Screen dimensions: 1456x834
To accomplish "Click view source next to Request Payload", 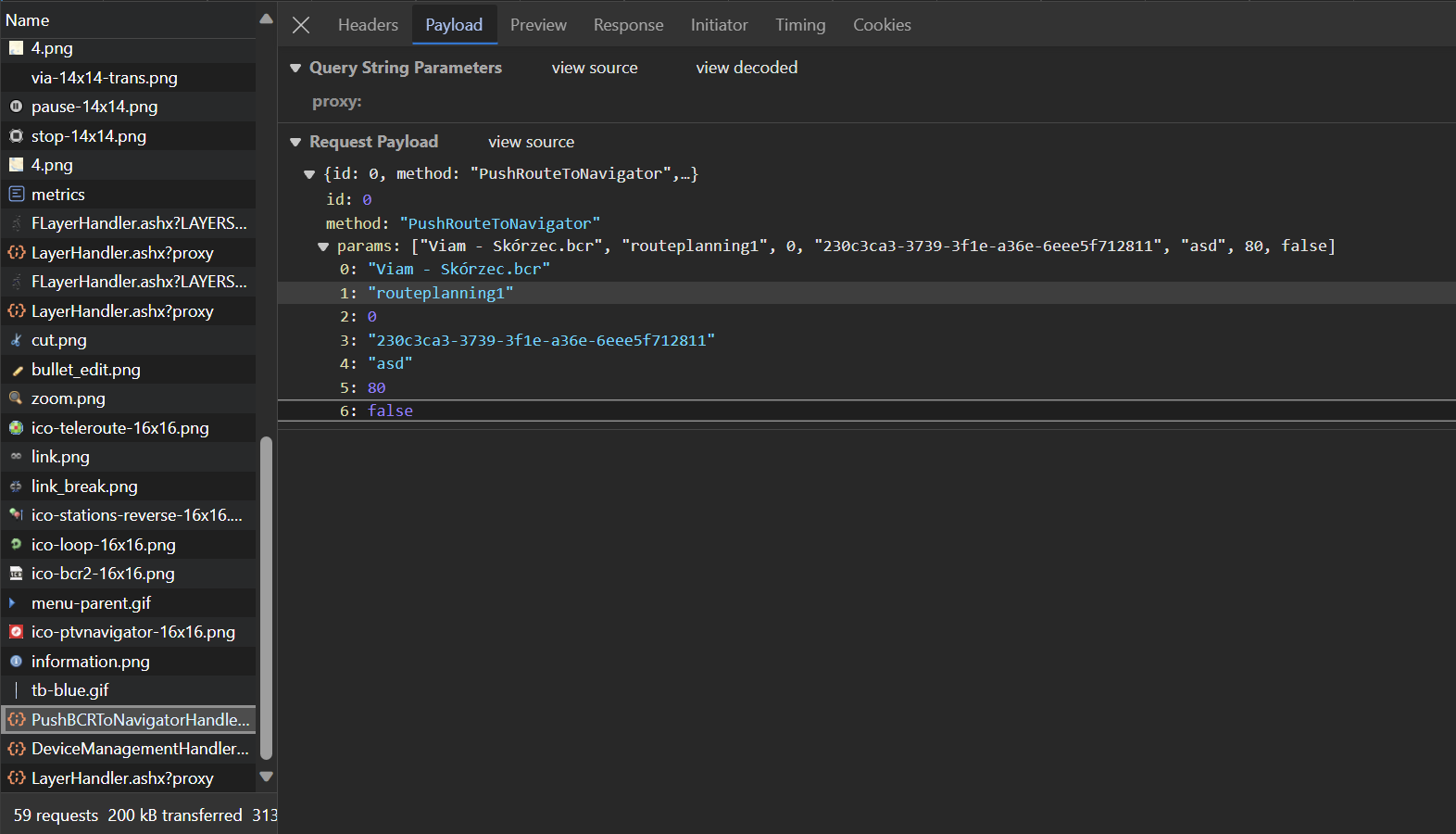I will [x=531, y=142].
